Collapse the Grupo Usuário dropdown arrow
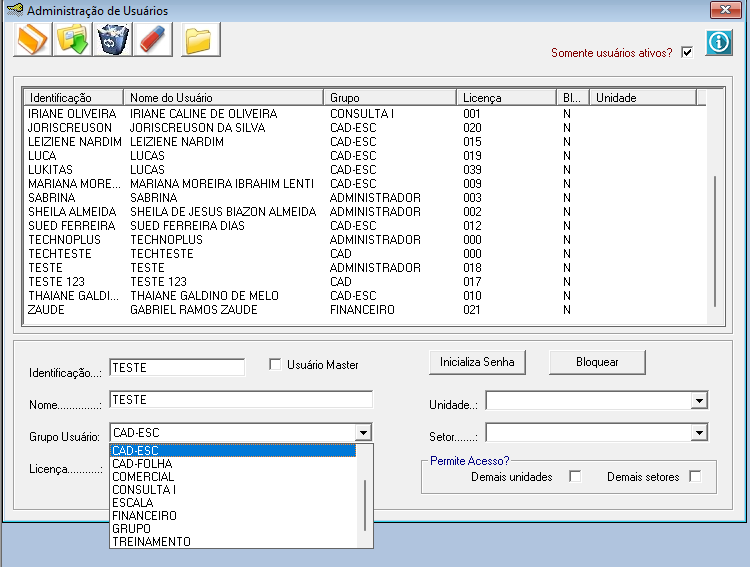The height and width of the screenshot is (567, 750). 363,433
